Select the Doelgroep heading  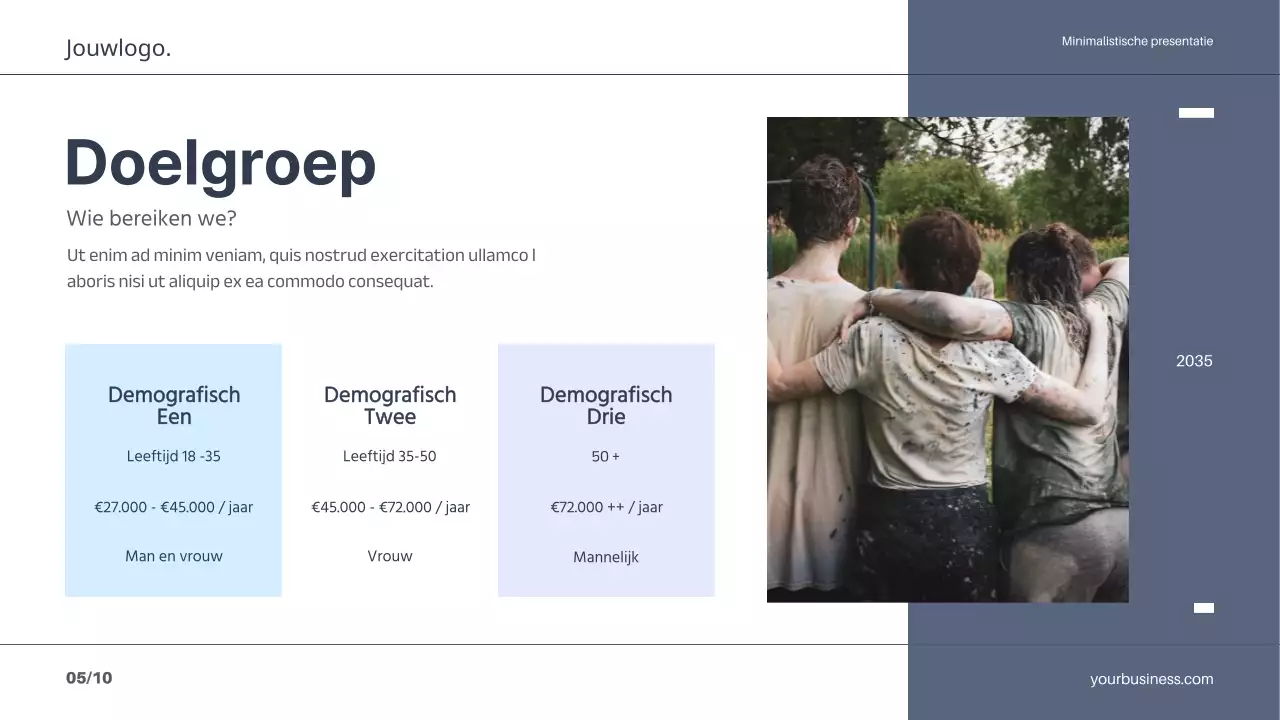[221, 165]
